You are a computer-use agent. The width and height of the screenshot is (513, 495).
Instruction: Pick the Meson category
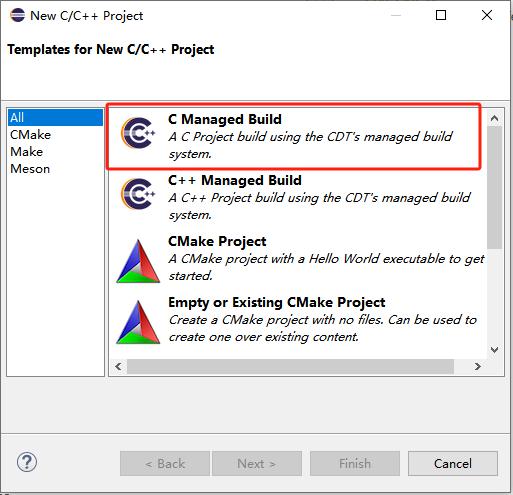pos(30,169)
